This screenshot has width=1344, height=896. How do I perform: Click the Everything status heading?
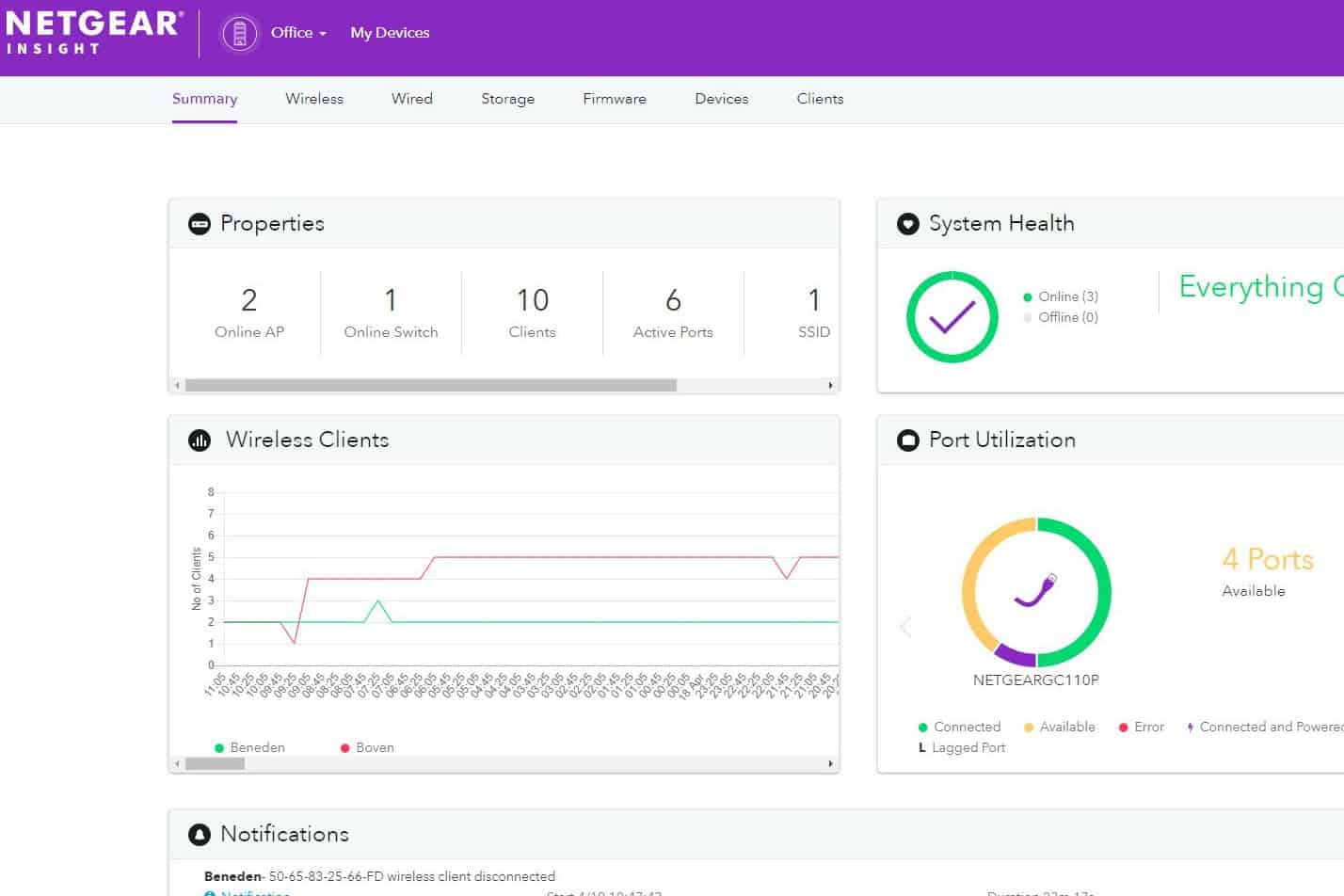(x=1261, y=286)
